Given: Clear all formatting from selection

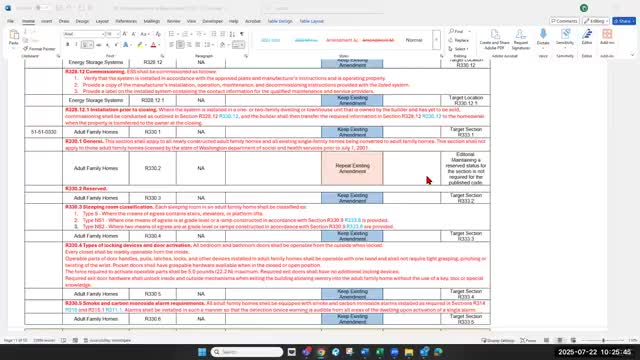Looking at the screenshot, I should [x=158, y=34].
